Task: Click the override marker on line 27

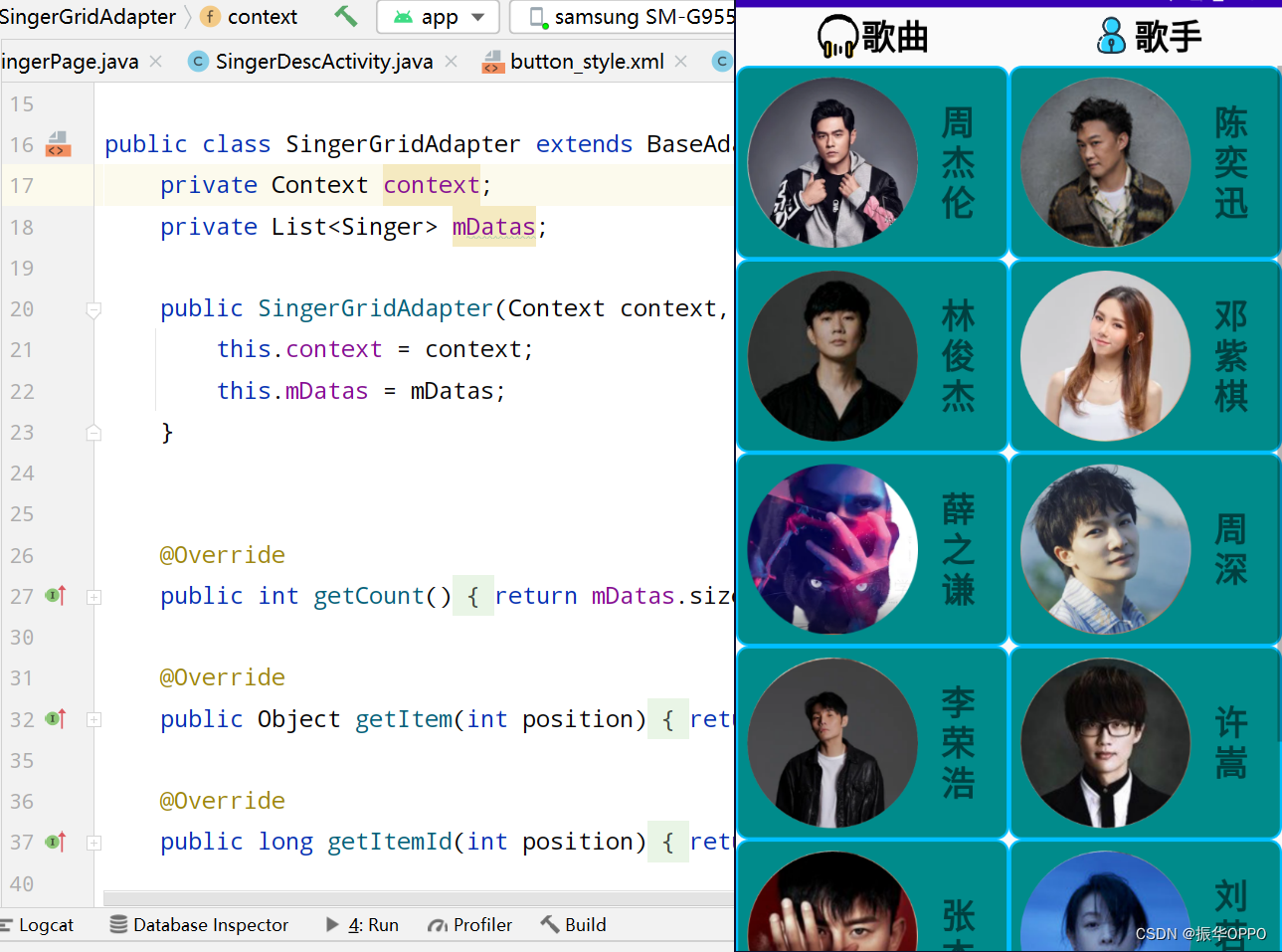Action: tap(57, 596)
